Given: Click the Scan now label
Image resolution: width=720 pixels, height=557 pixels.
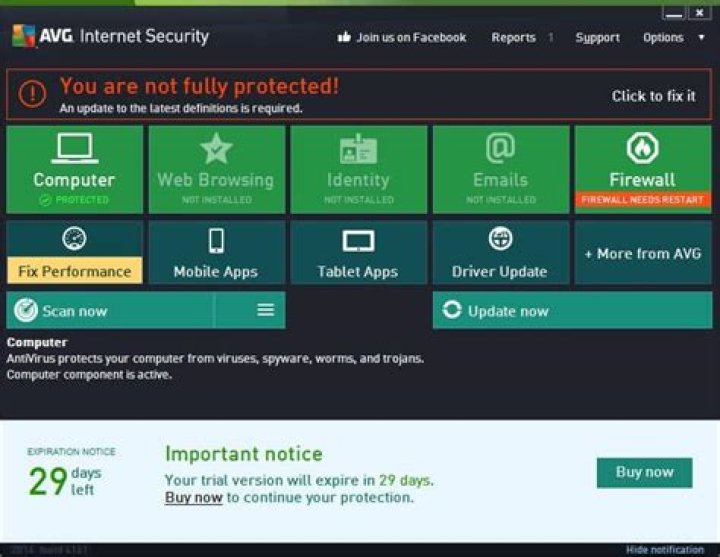Looking at the screenshot, I should tap(75, 311).
